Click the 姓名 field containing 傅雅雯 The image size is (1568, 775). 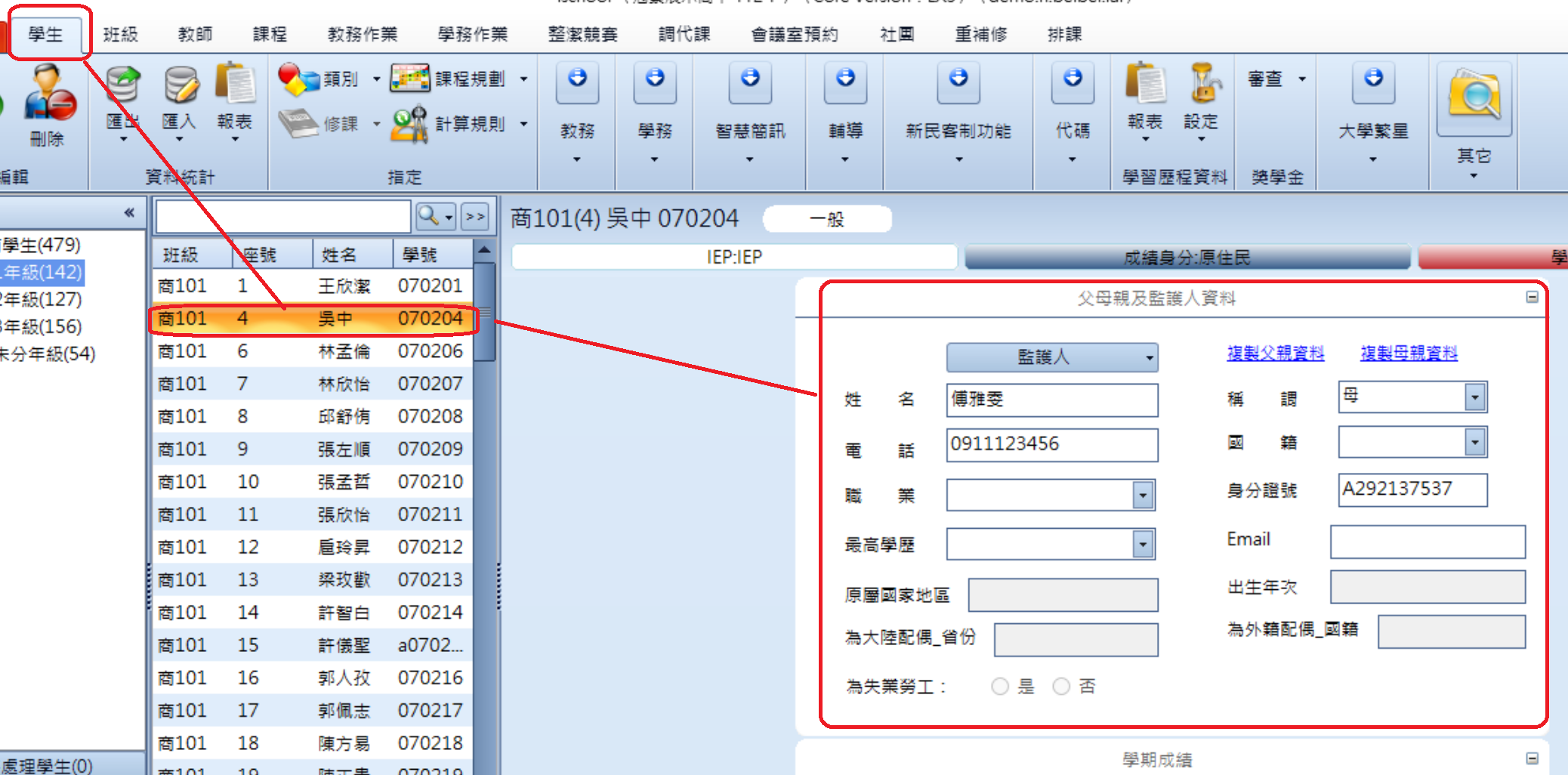pyautogui.click(x=1052, y=400)
